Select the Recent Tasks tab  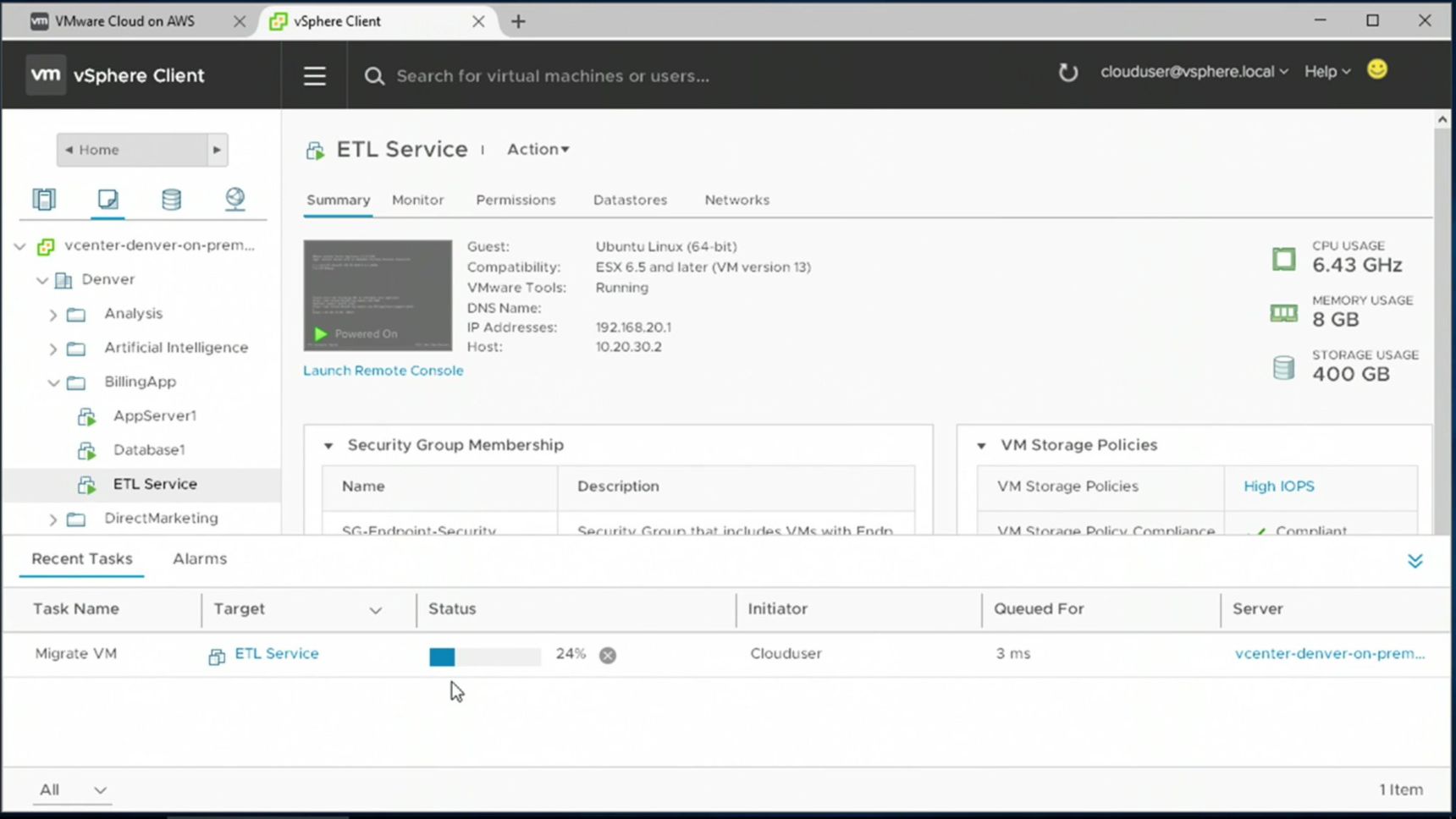(x=82, y=558)
